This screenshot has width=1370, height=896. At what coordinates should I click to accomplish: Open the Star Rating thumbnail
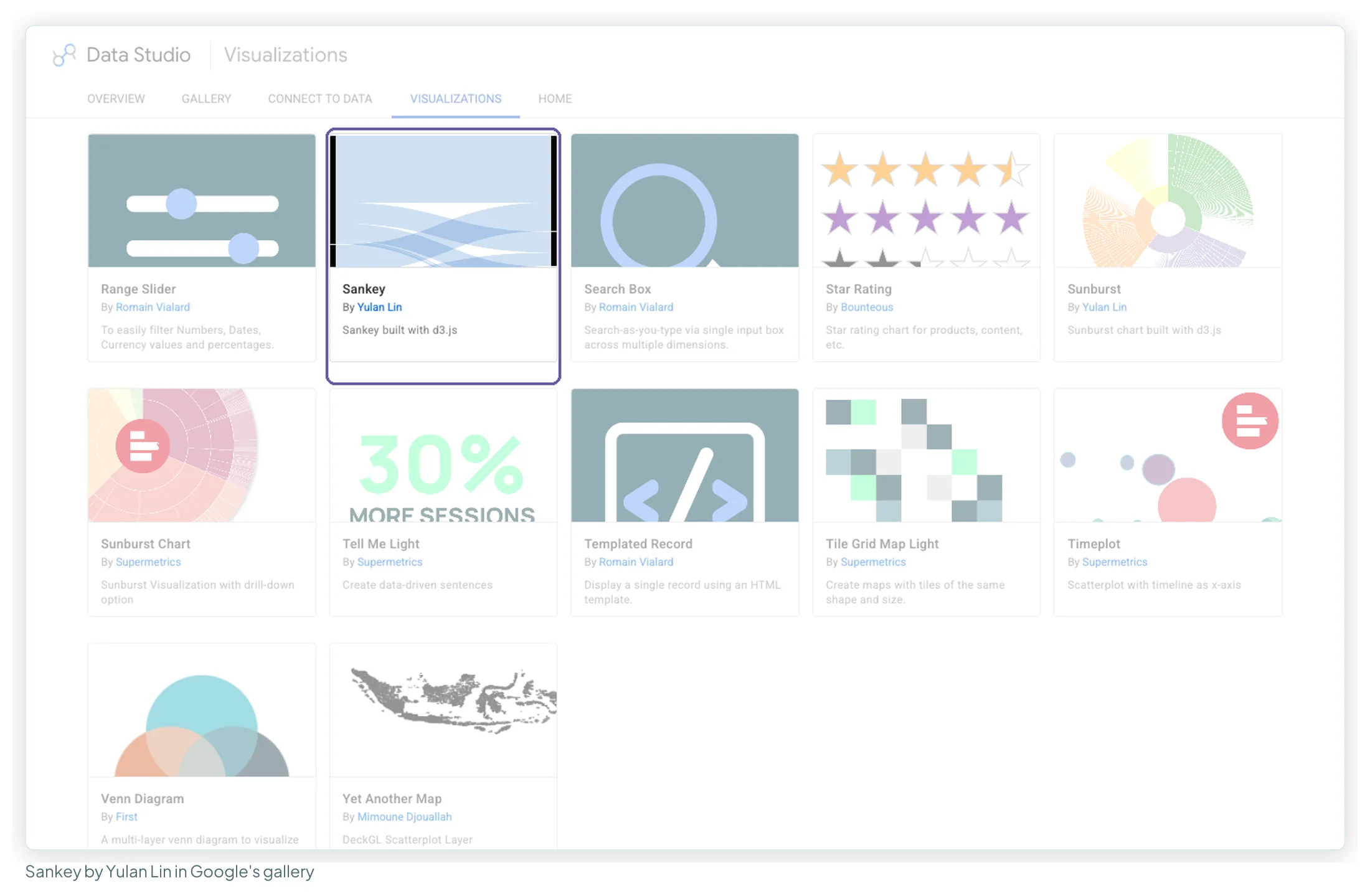[927, 200]
